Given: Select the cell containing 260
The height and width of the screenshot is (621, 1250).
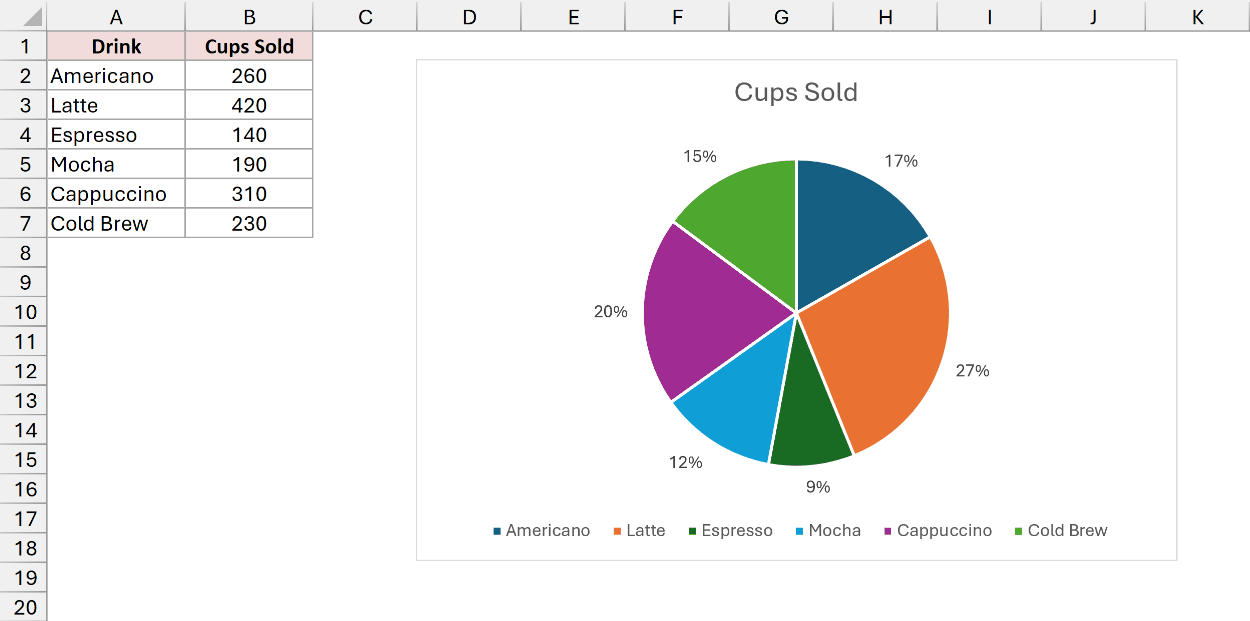Looking at the screenshot, I should (x=249, y=76).
